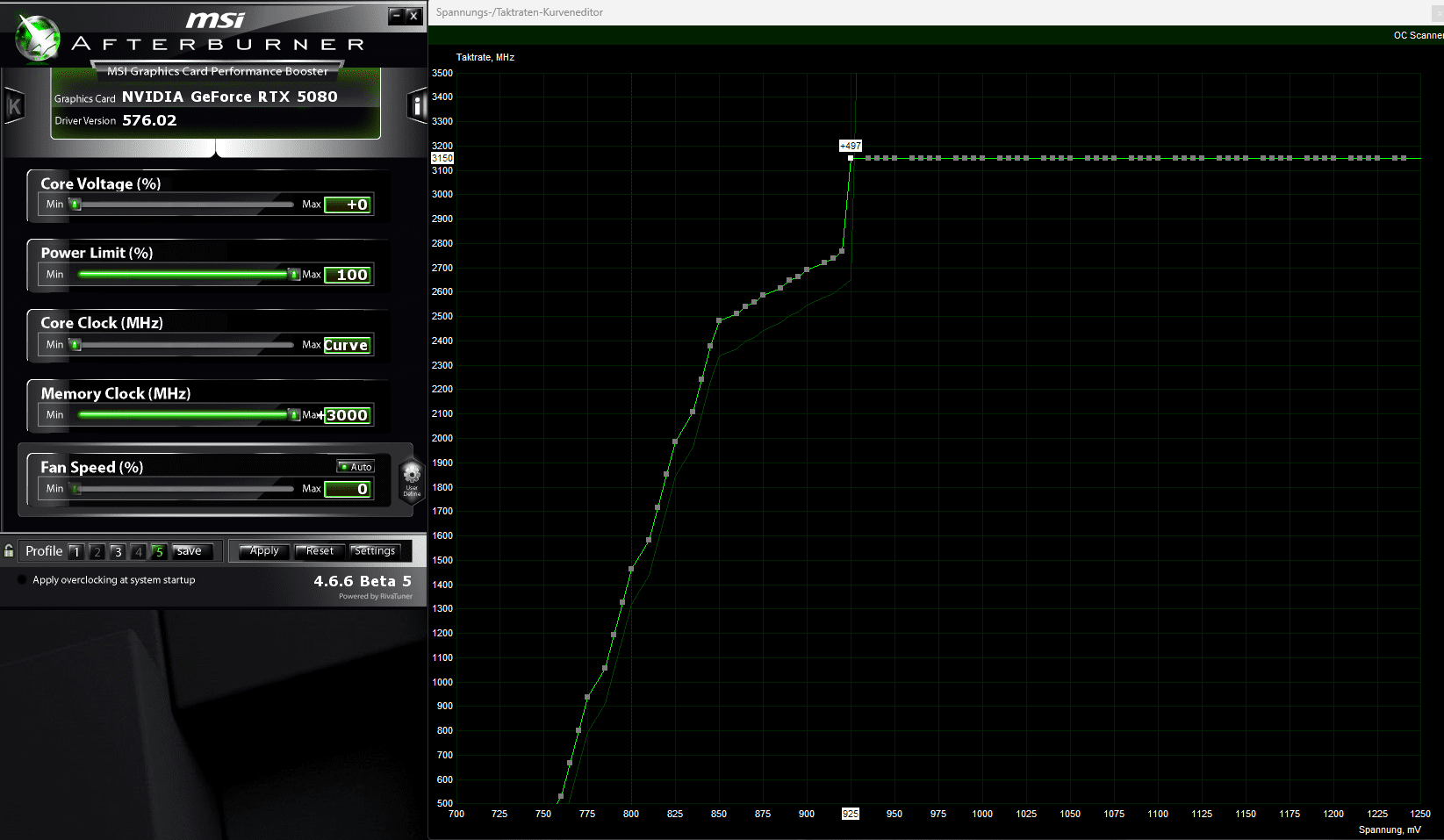Select profile slot 3
Screen dimensions: 1444x840
coord(118,552)
